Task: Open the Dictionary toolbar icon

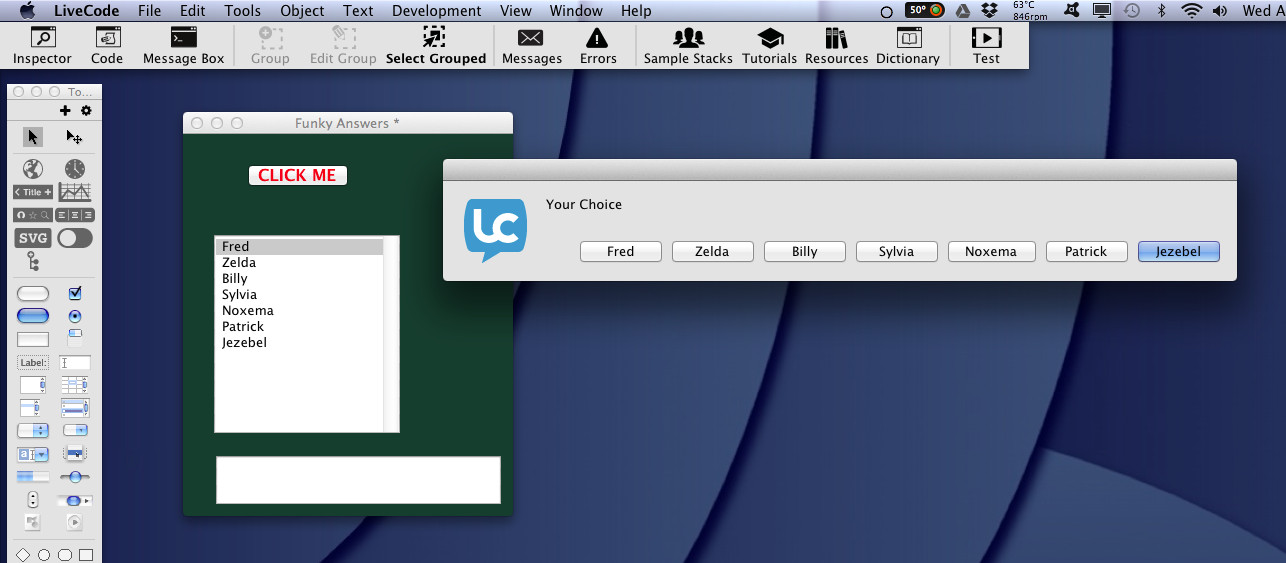Action: point(908,46)
